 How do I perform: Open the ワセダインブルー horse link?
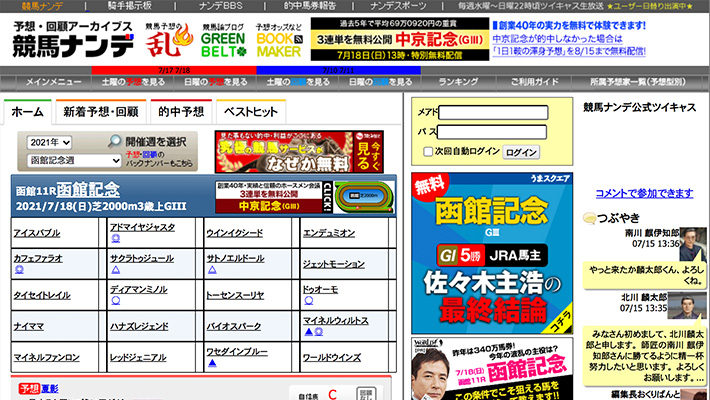[x=237, y=352]
